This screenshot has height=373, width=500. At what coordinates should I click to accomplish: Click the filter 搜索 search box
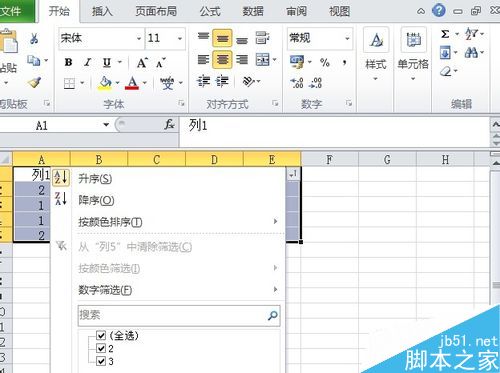point(179,315)
